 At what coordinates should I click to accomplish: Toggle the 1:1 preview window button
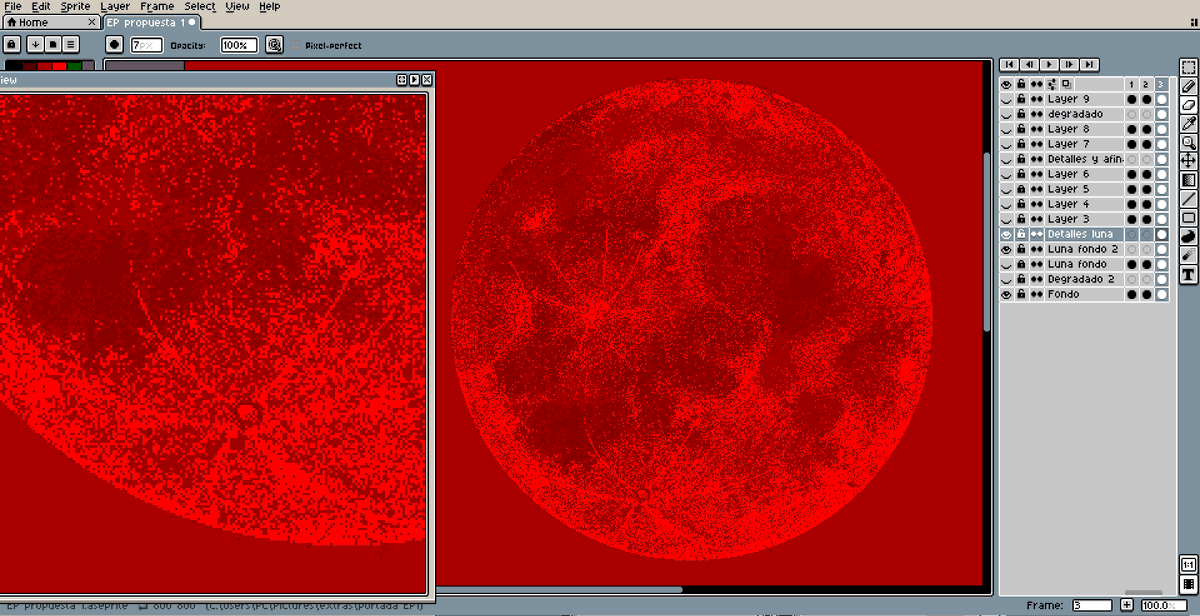click(1189, 565)
